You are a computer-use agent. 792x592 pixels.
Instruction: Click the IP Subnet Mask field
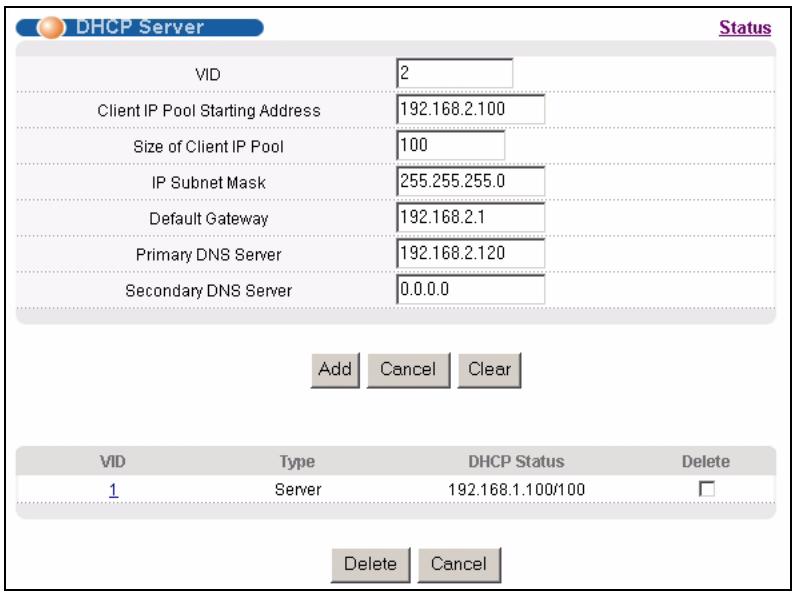tap(471, 181)
